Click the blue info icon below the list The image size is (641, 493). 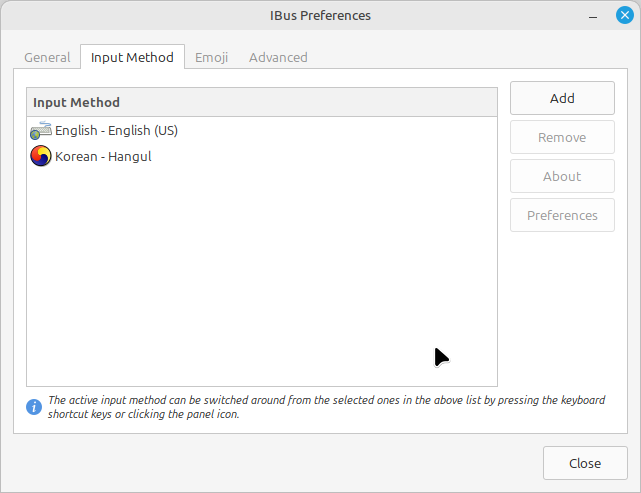(34, 407)
